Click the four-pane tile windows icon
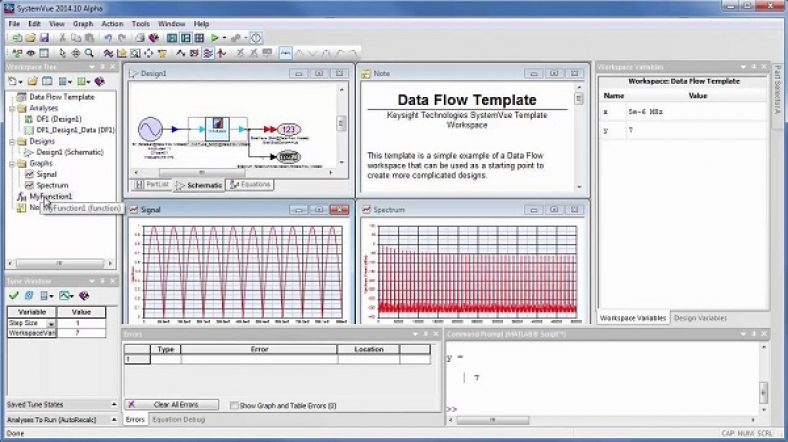 [x=200, y=38]
